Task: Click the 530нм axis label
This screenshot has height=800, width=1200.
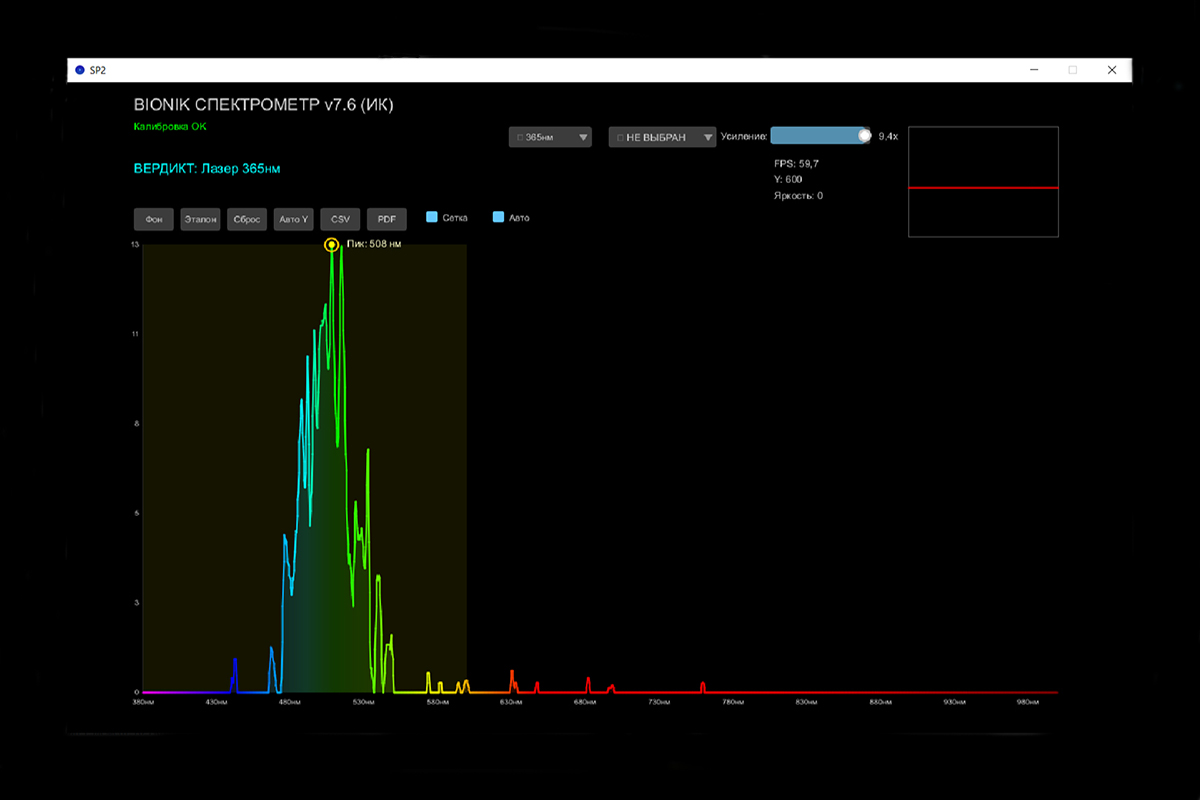Action: (x=363, y=703)
